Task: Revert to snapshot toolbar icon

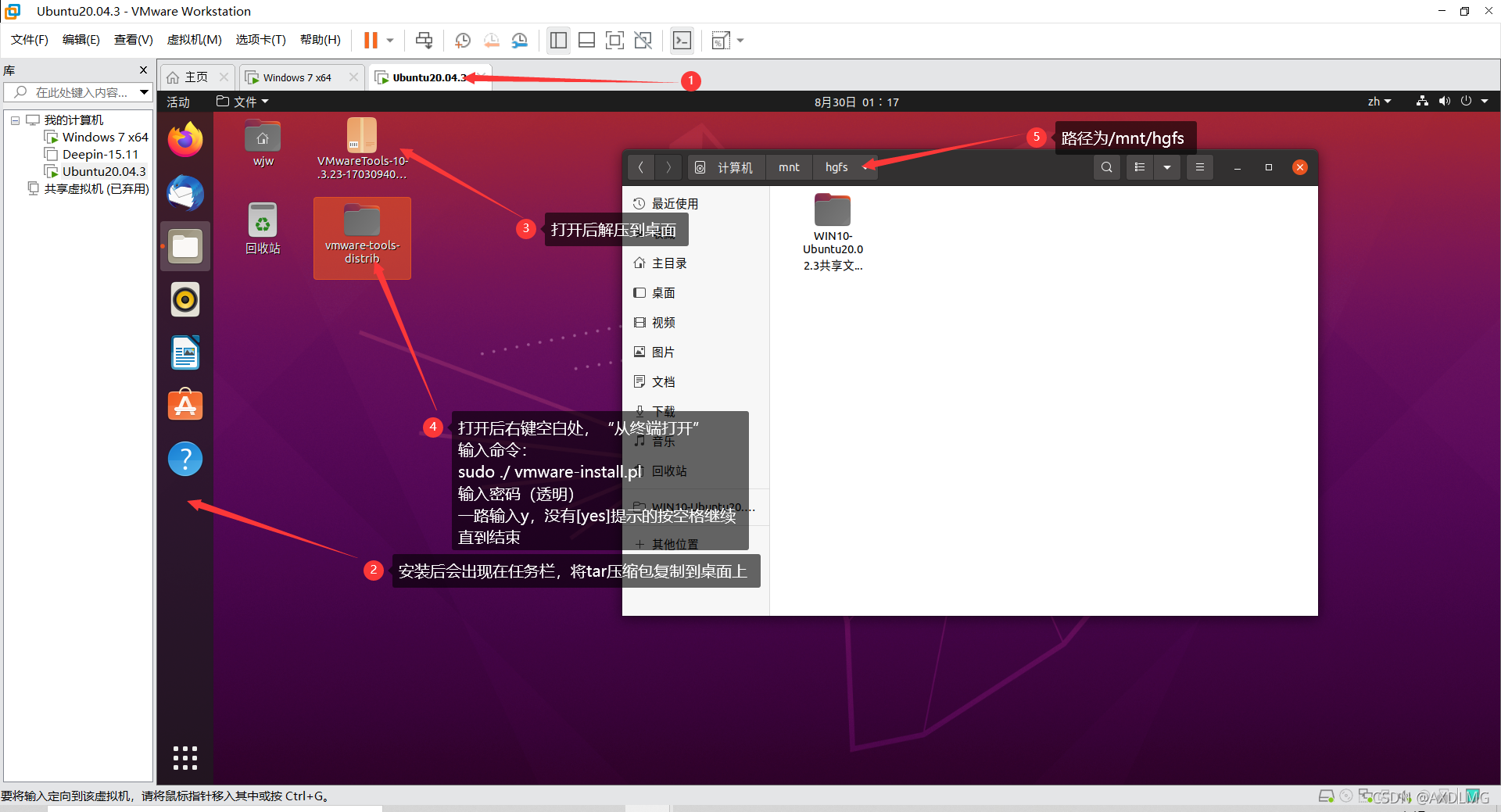Action: pos(491,40)
